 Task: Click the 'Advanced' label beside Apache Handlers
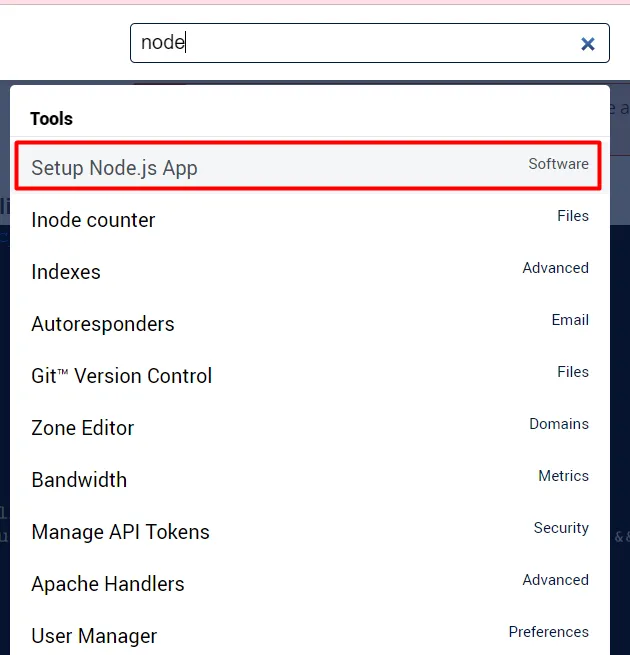[555, 580]
